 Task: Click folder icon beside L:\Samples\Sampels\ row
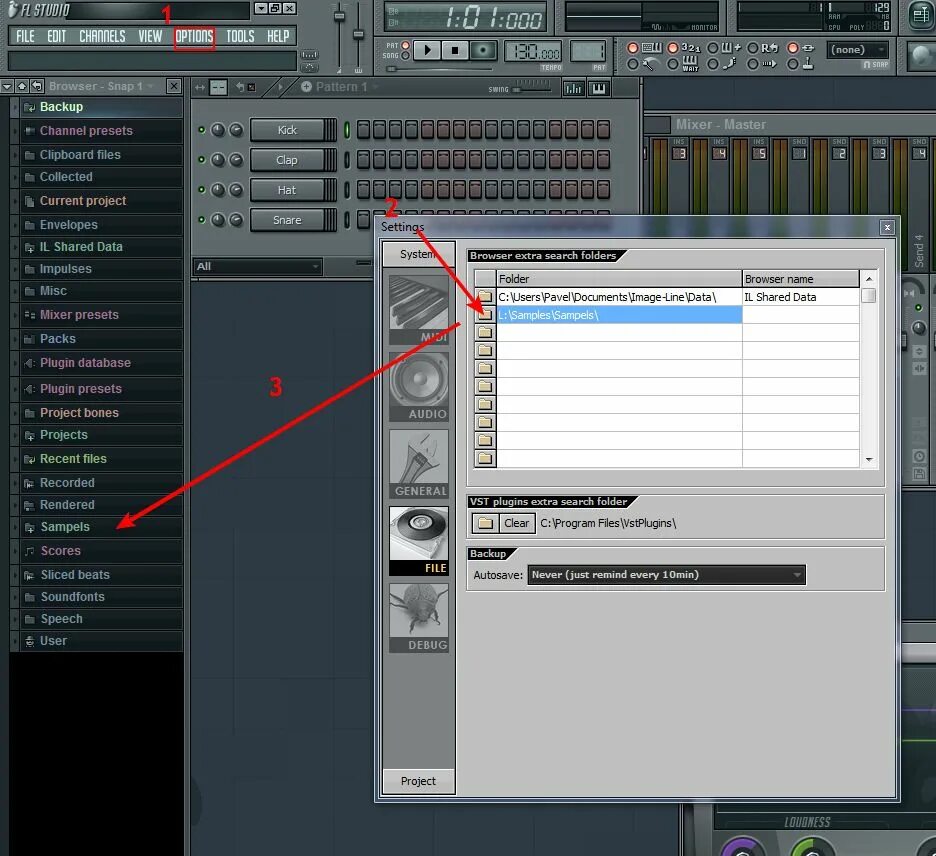[485, 315]
